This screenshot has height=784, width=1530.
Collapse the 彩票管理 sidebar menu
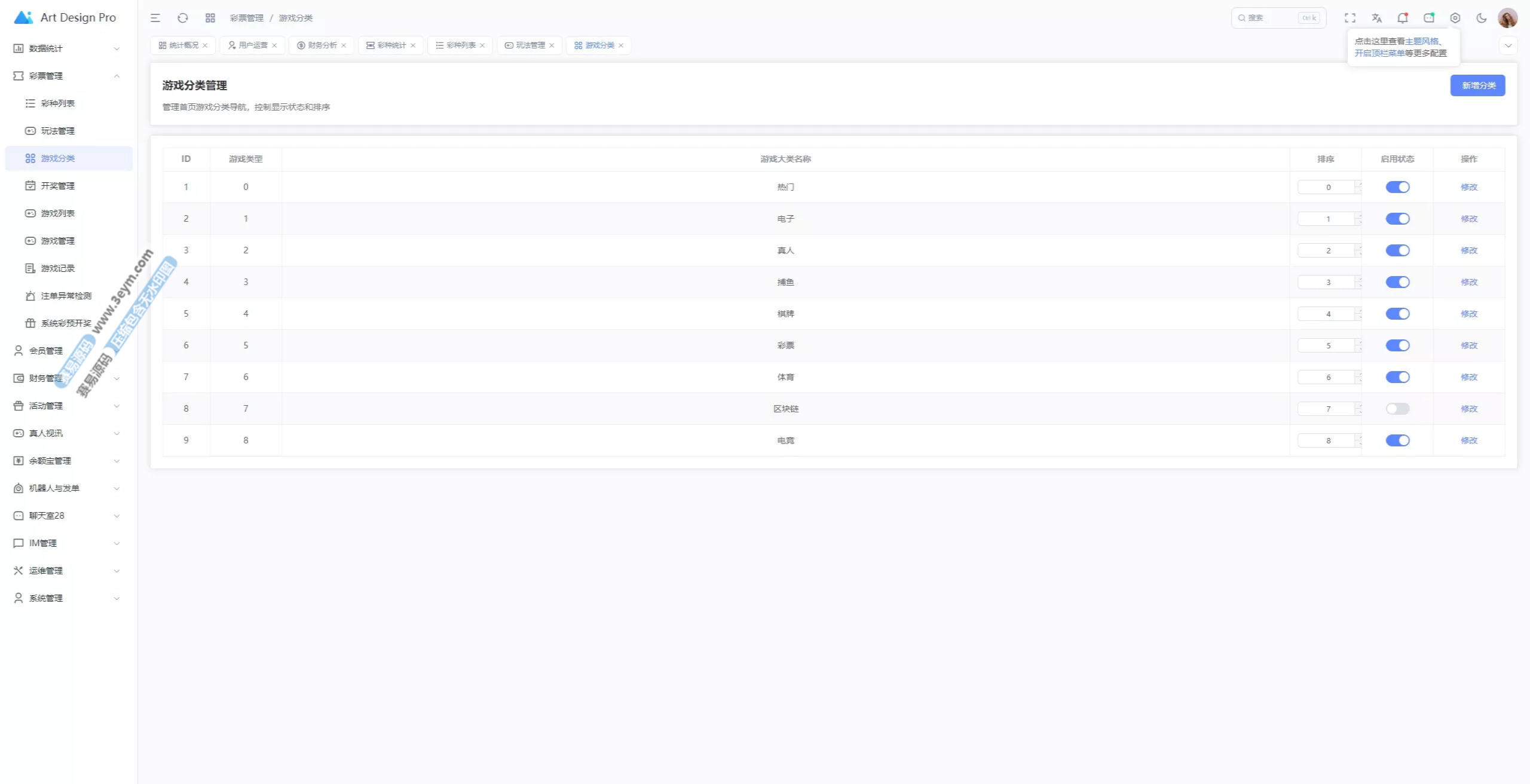(66, 76)
